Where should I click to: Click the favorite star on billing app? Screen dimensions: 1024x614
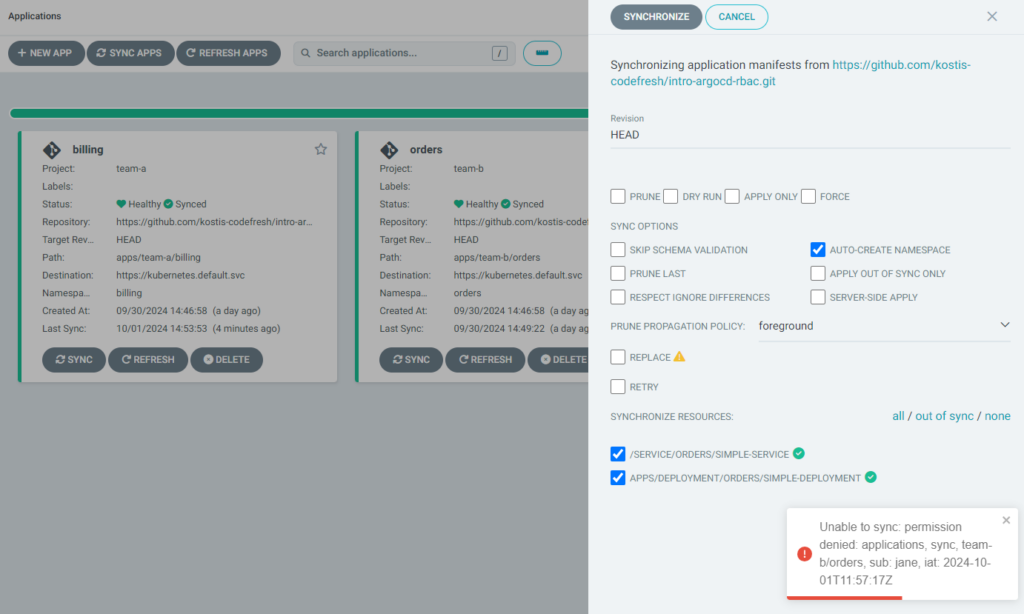[321, 149]
